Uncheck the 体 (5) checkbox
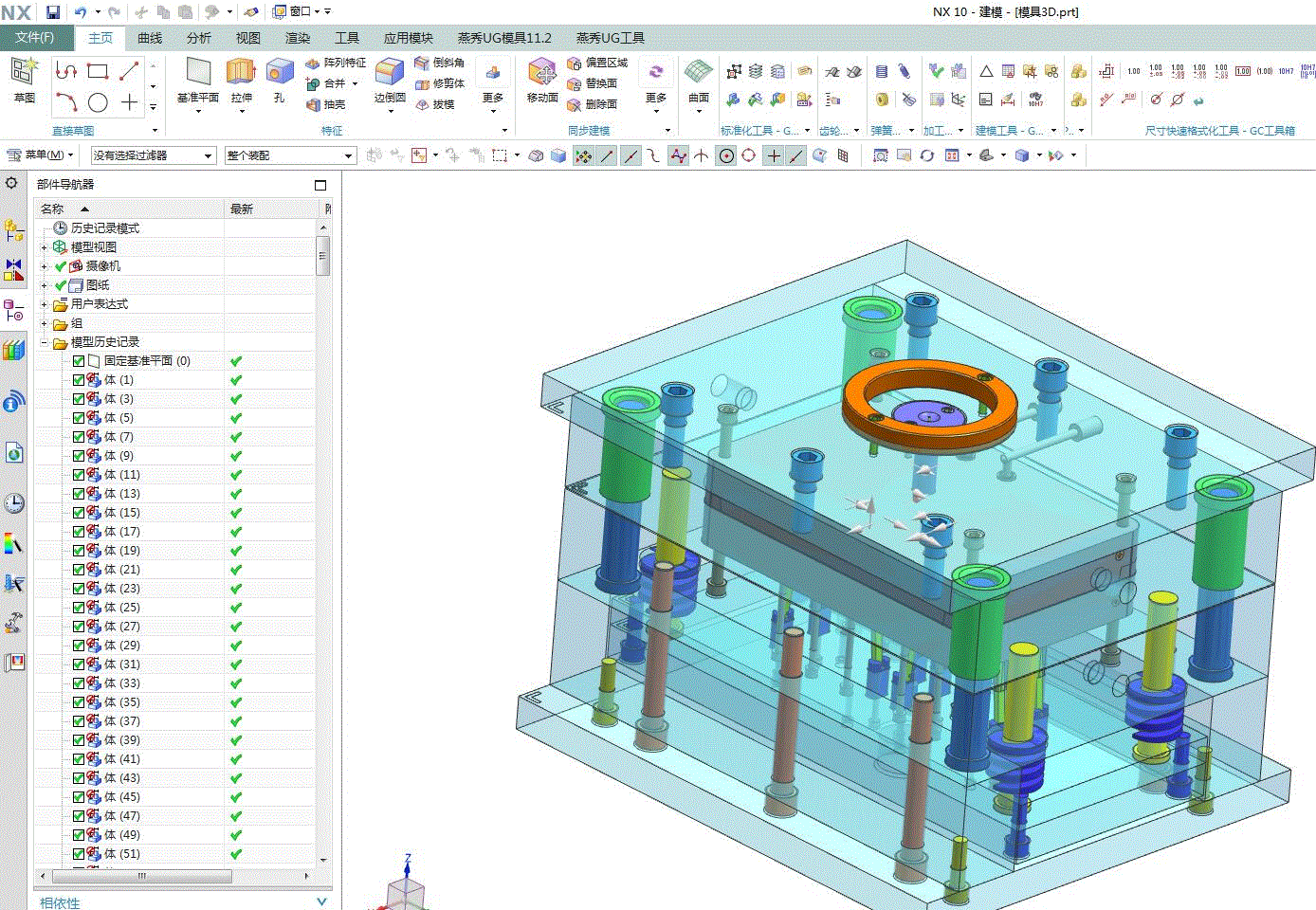The width and height of the screenshot is (1316, 910). pyautogui.click(x=79, y=418)
